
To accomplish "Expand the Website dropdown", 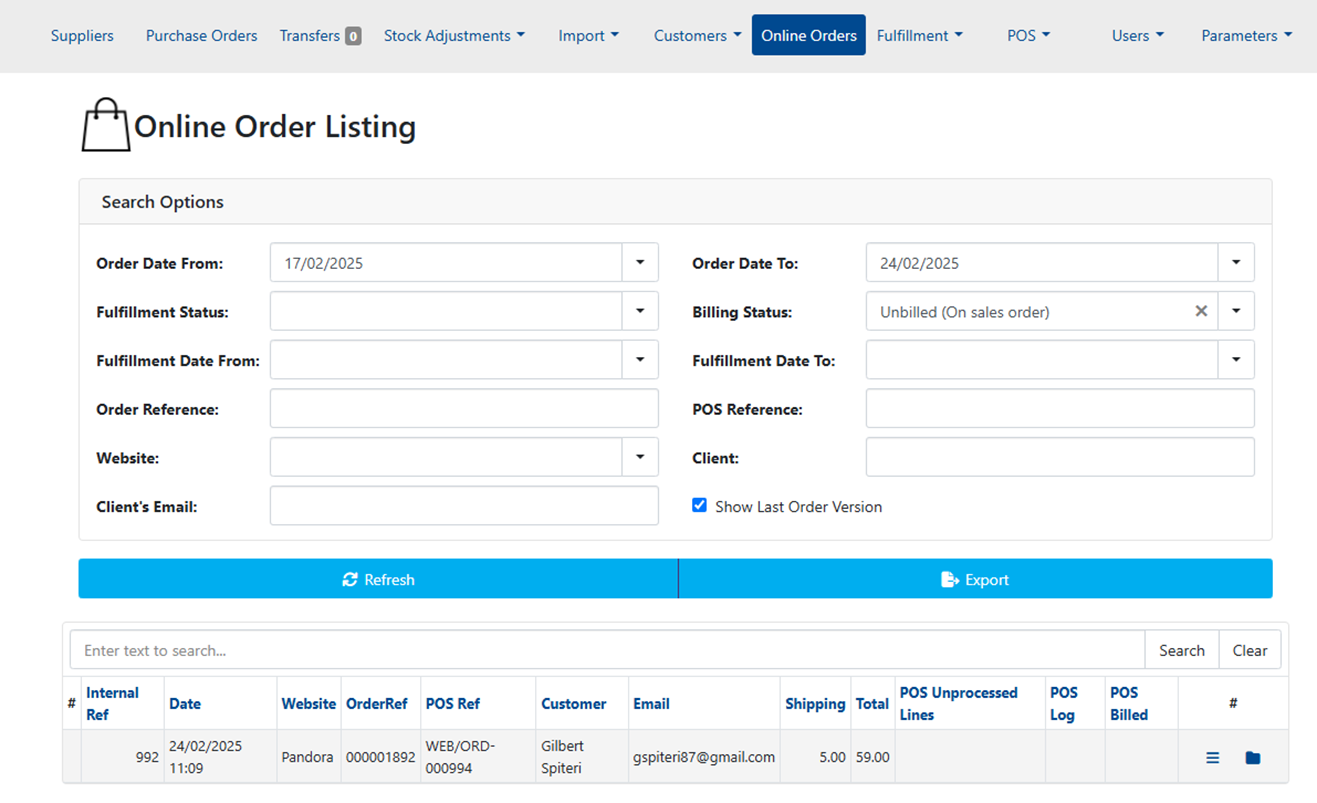I will 640,457.
